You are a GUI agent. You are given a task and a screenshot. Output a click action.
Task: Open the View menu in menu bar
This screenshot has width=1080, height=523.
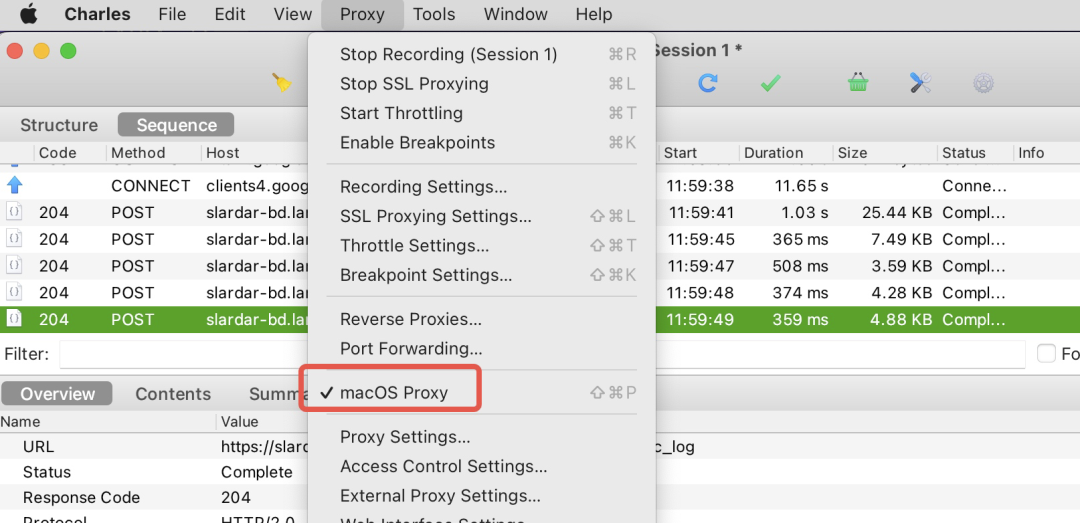(293, 14)
